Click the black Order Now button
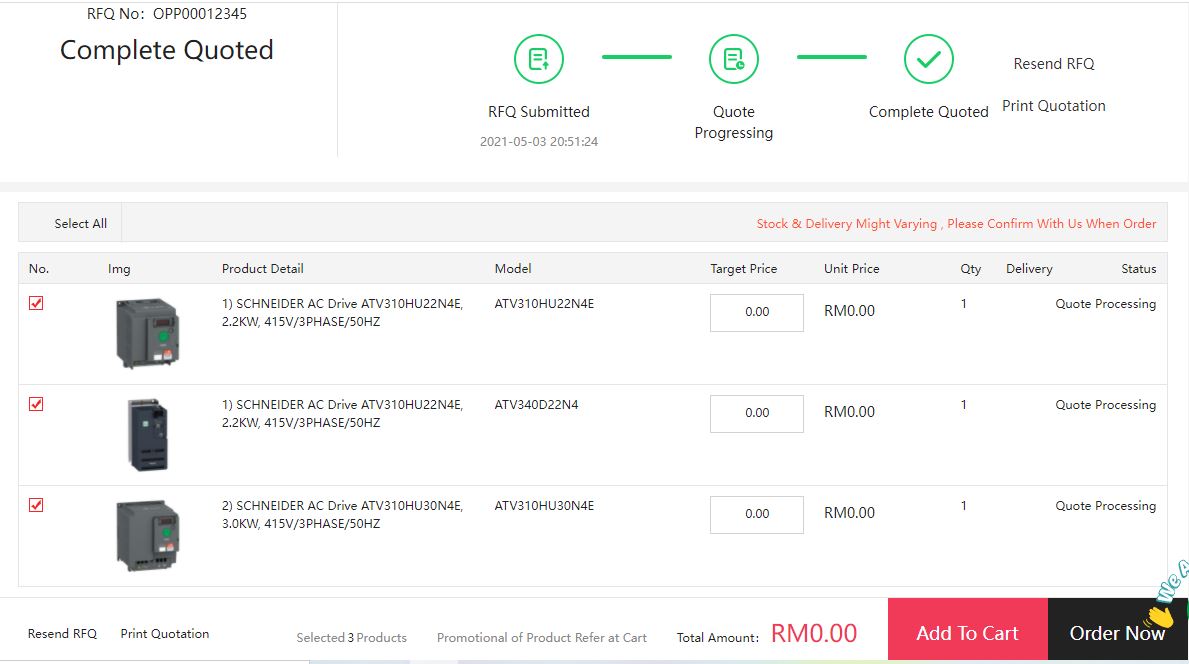 pos(1117,629)
